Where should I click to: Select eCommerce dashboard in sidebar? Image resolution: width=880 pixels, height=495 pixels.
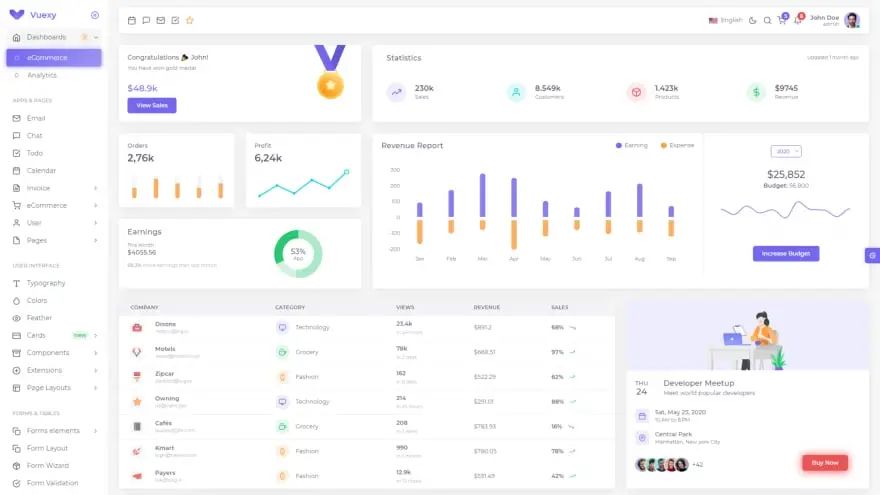[54, 57]
